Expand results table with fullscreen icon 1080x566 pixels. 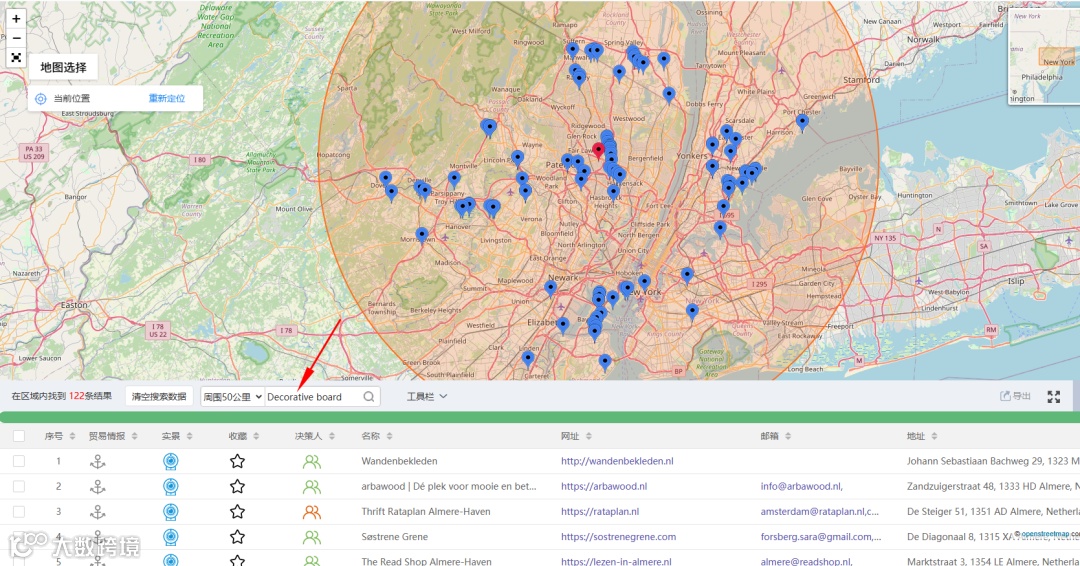pyautogui.click(x=1053, y=397)
